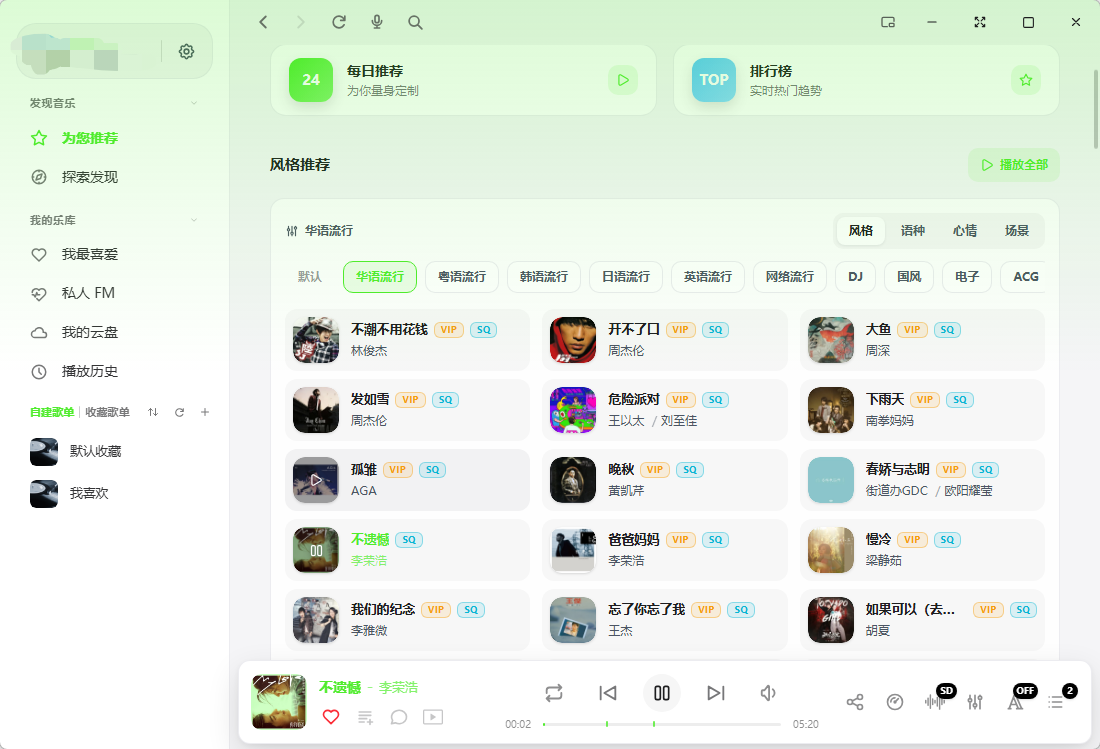Refresh the custom playlists list
This screenshot has height=749, width=1100.
coord(180,412)
